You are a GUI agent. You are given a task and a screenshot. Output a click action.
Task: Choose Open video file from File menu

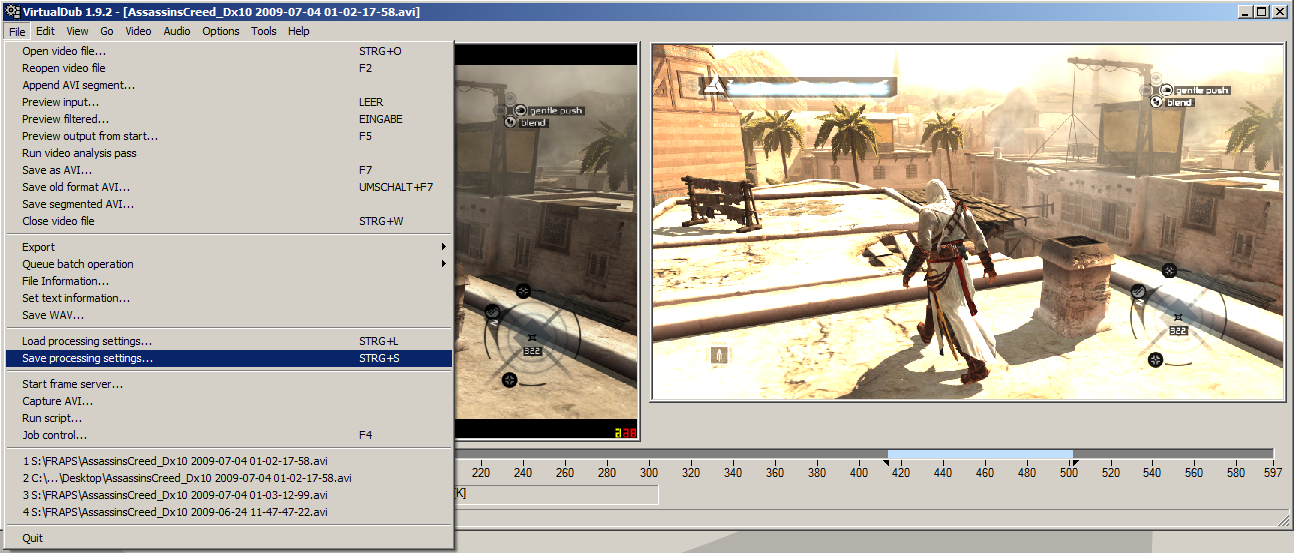64,51
